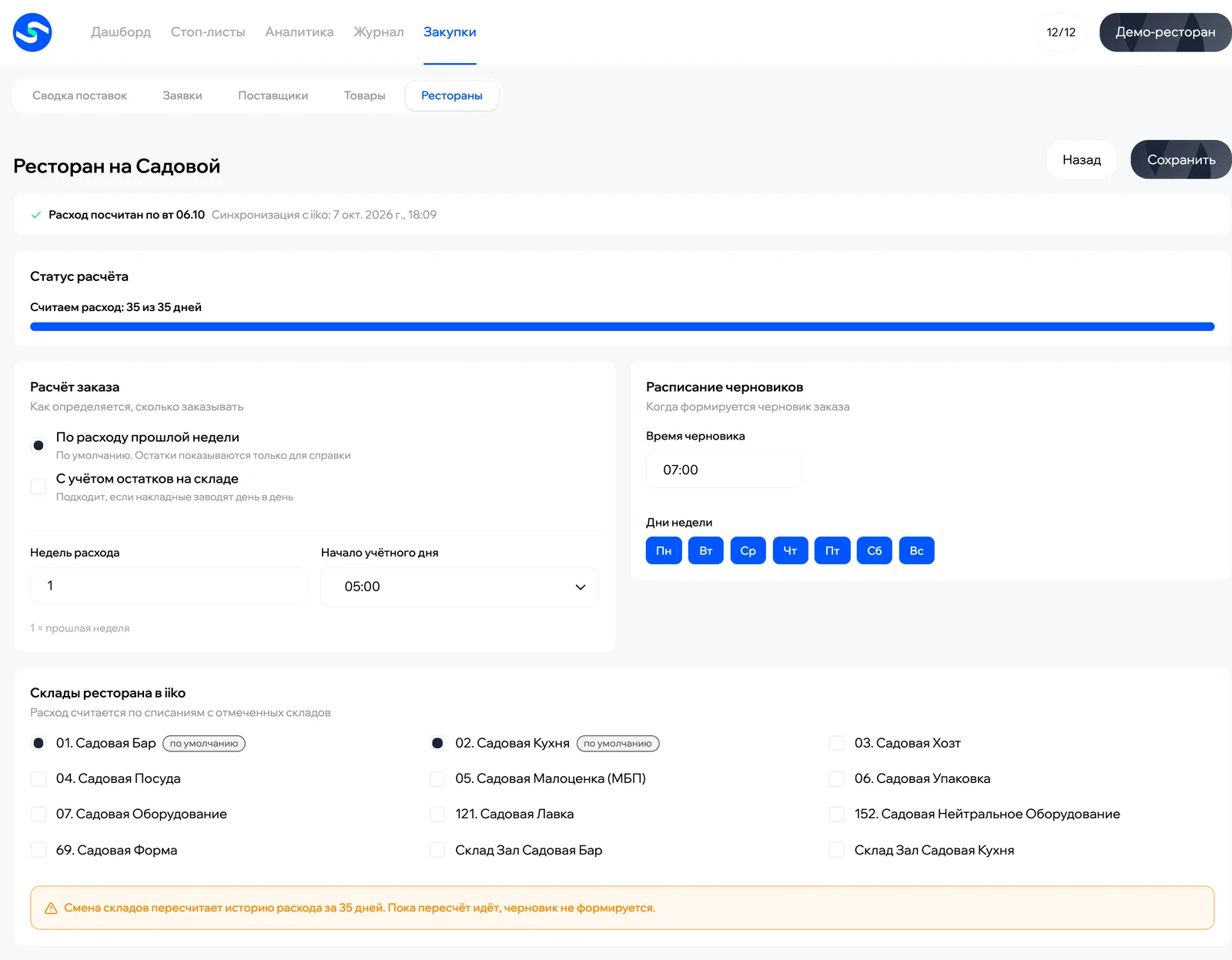The width and height of the screenshot is (1232, 960).
Task: Click the Сохранить button
Action: click(1181, 159)
